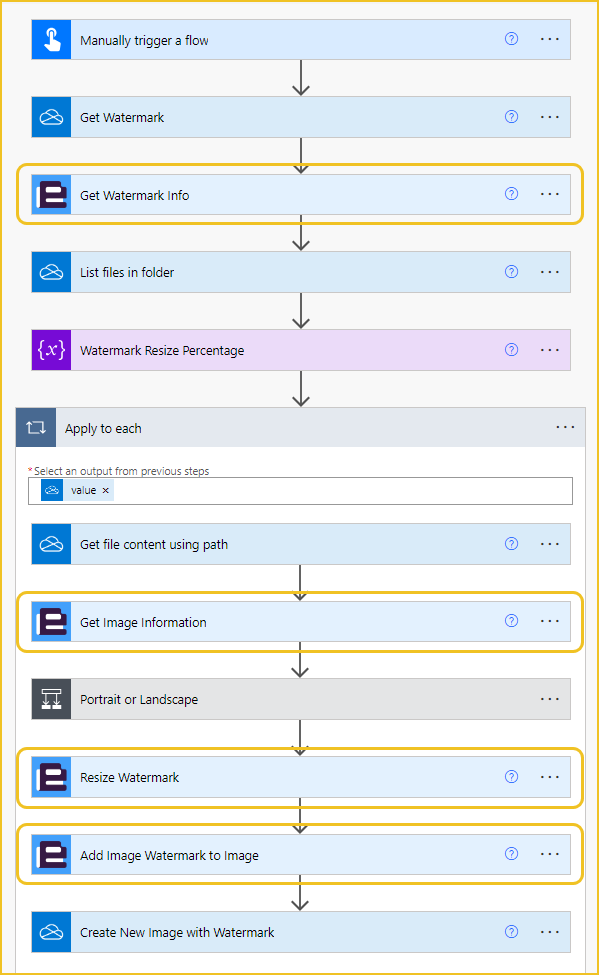
Task: Click the condition icon on Portrait or Landscape
Action: tap(52, 699)
